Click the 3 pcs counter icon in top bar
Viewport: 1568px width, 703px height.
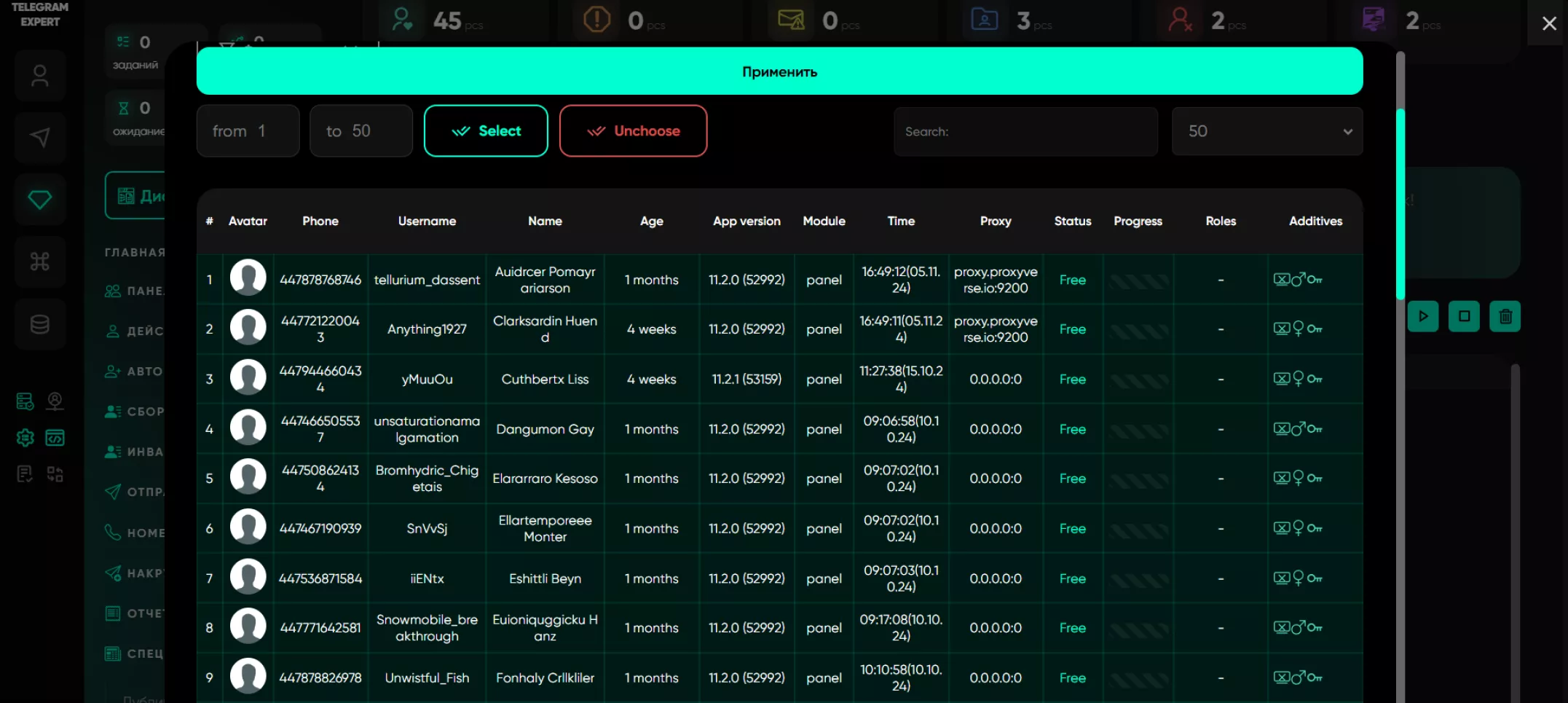click(985, 19)
